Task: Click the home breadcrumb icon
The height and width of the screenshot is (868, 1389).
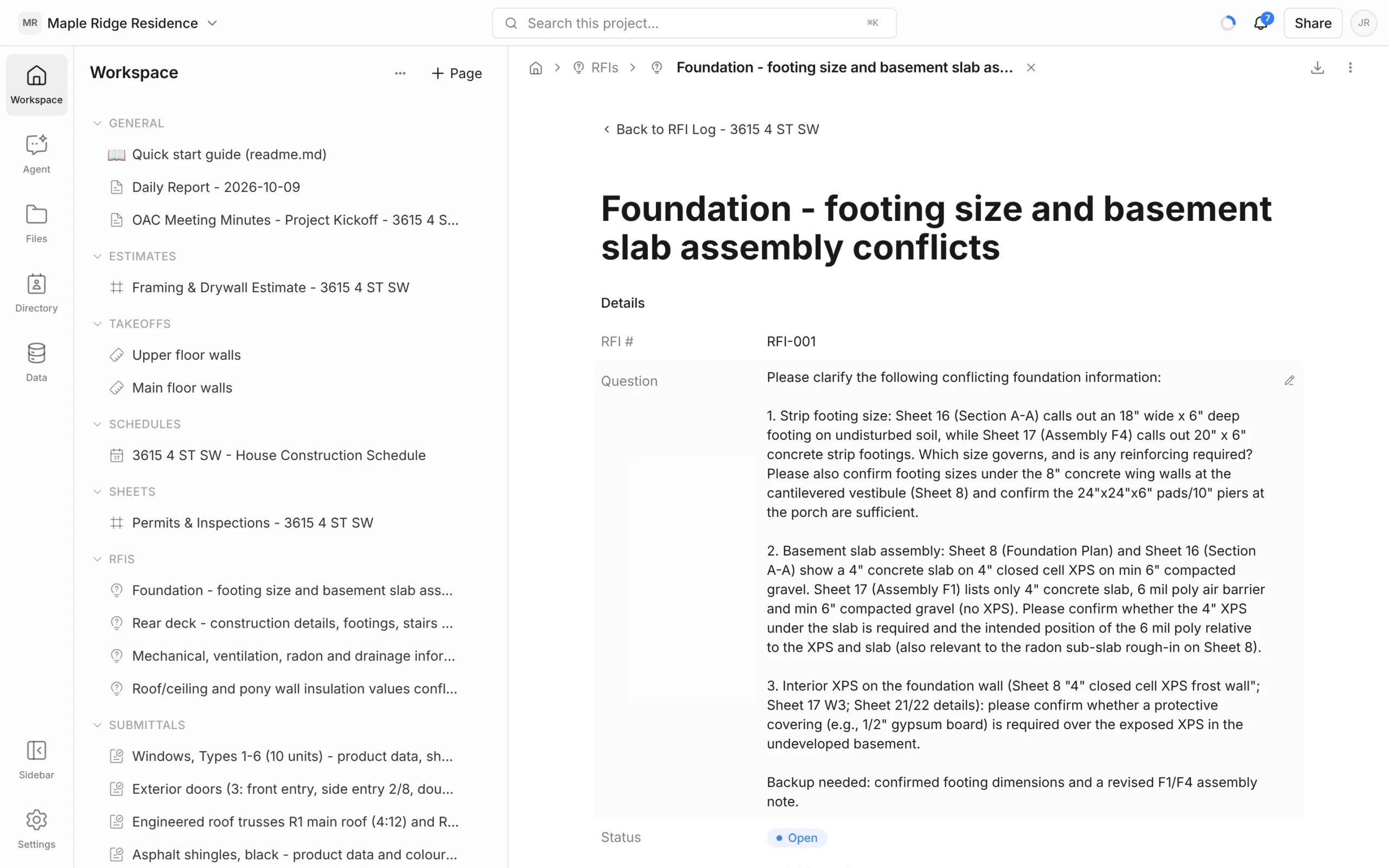Action: coord(536,68)
